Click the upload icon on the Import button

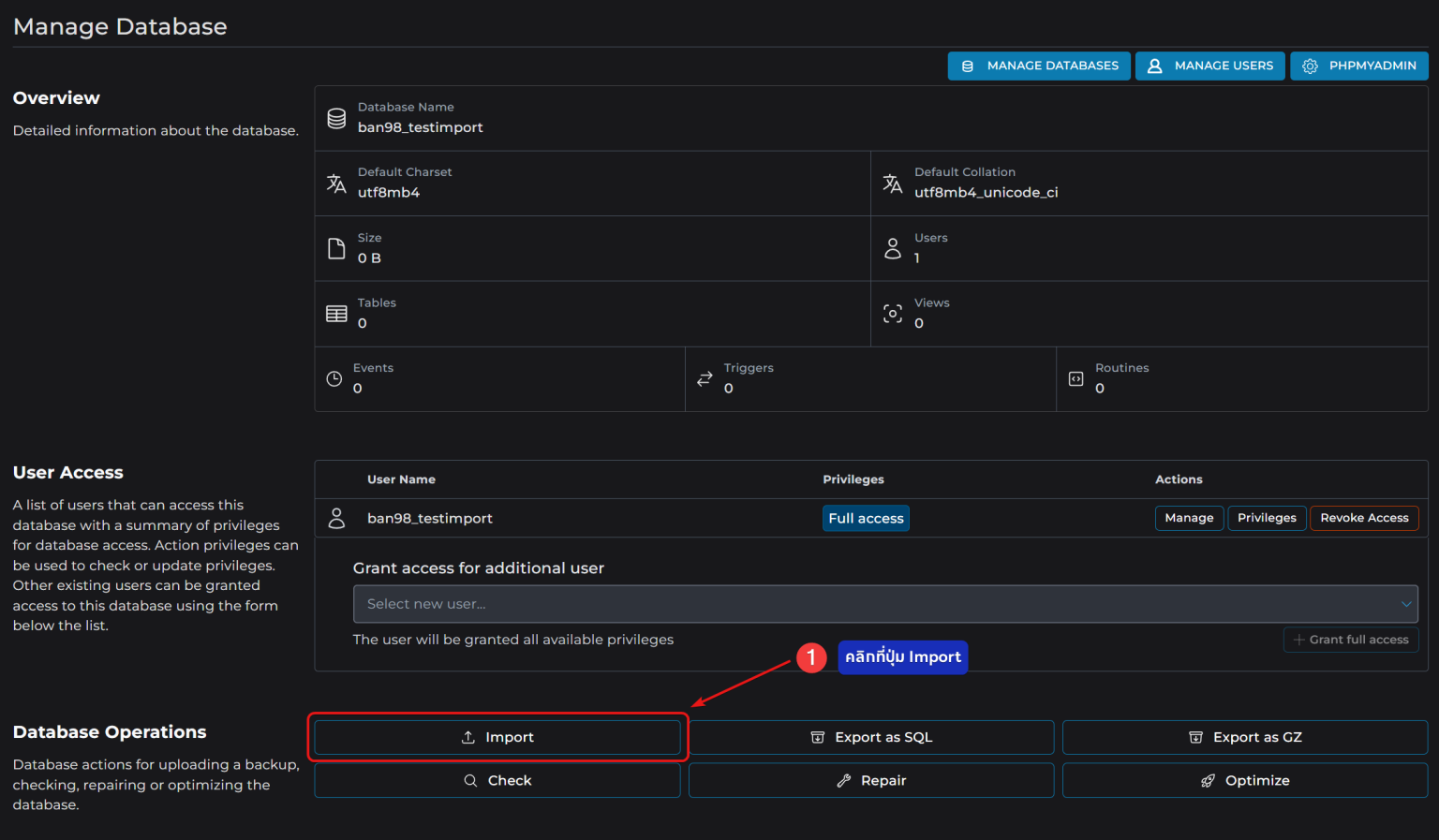(x=467, y=737)
